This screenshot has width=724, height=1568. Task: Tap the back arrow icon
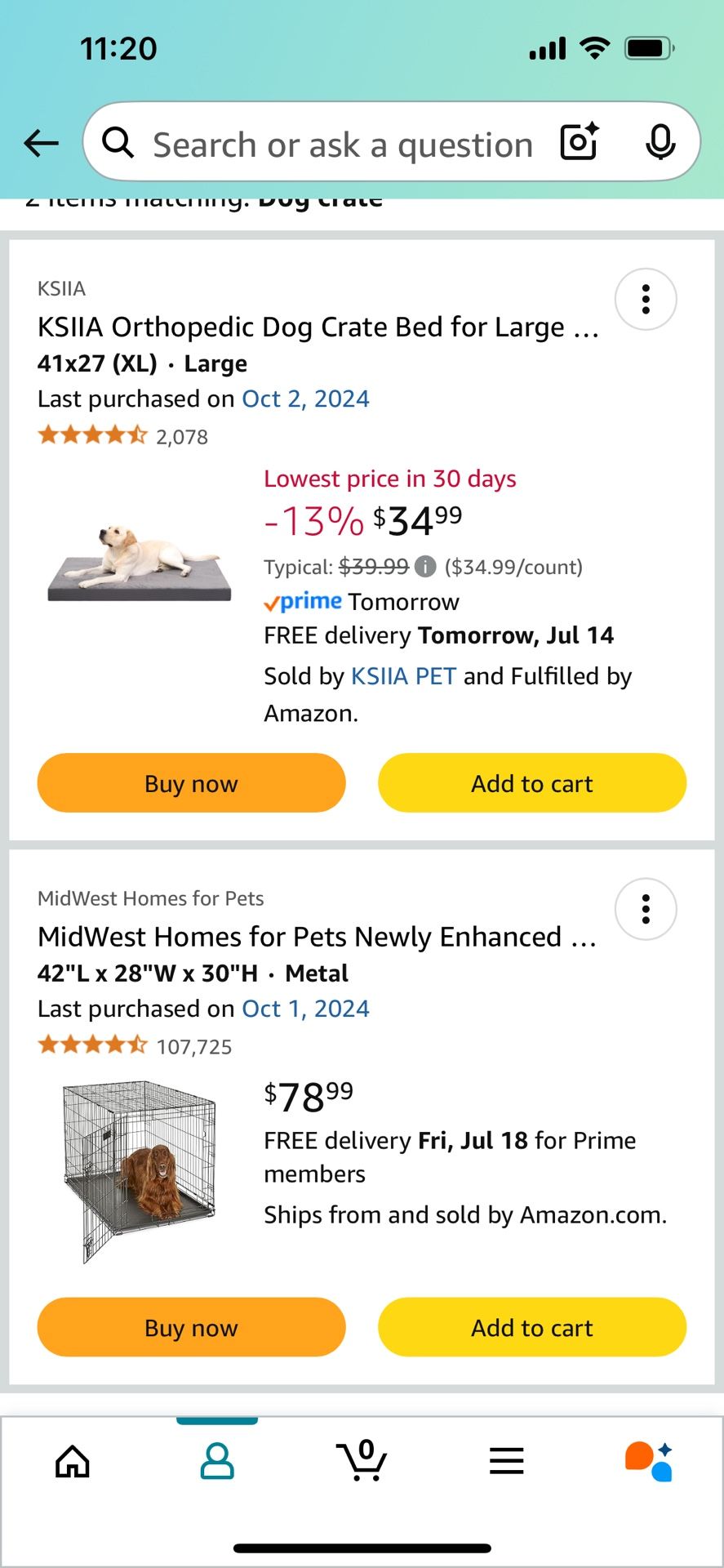[x=41, y=144]
